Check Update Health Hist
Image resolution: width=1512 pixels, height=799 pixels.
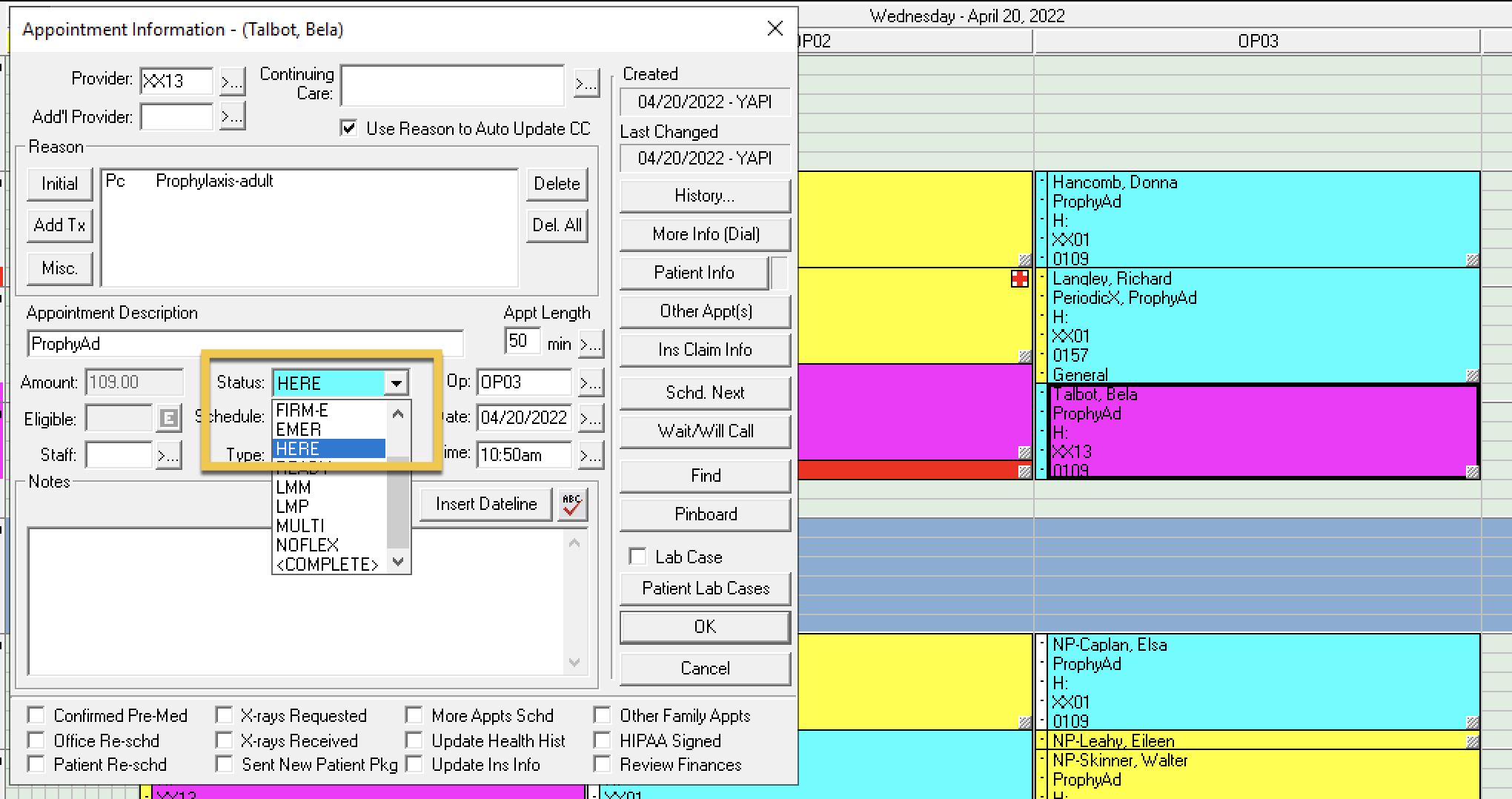(414, 740)
